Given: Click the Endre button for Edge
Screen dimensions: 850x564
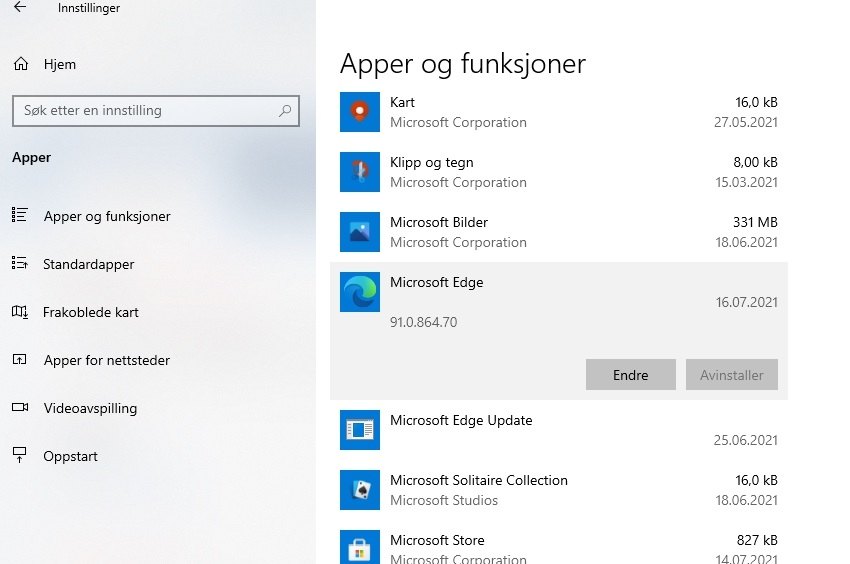Looking at the screenshot, I should 630,375.
